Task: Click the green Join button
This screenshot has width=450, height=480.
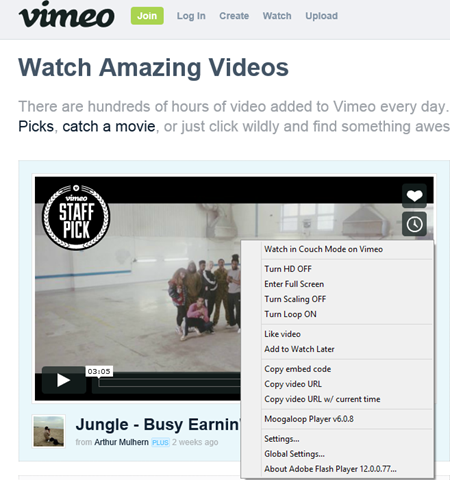Action: [x=147, y=16]
